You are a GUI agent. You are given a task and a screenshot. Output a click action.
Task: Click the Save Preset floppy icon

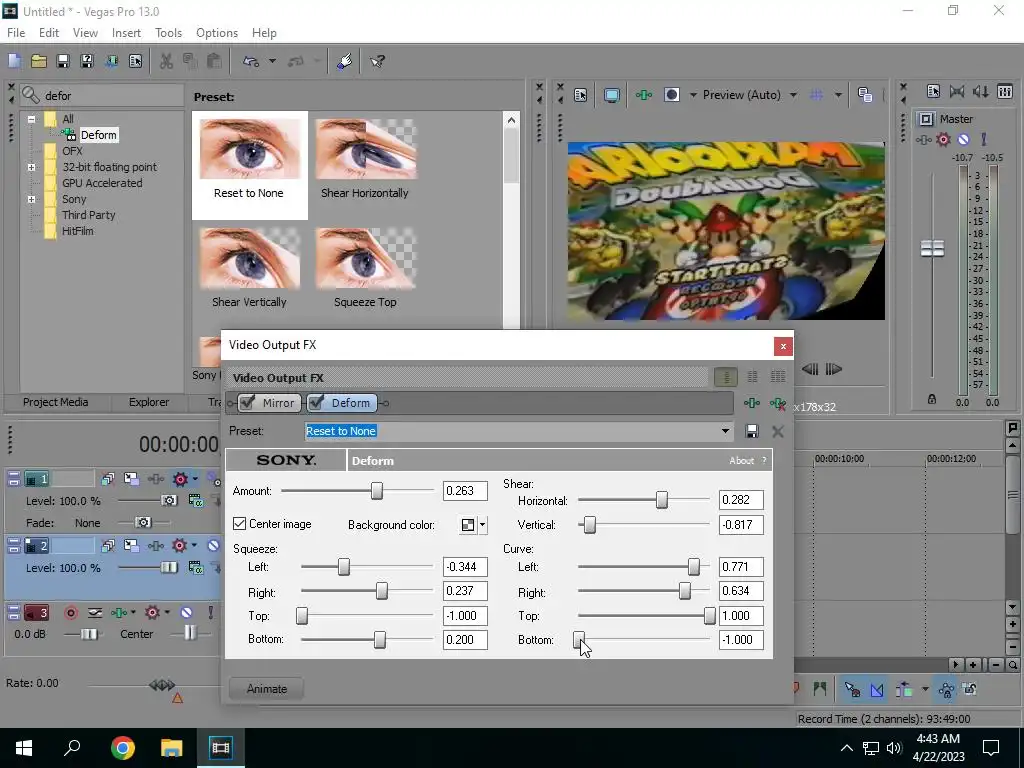point(752,431)
